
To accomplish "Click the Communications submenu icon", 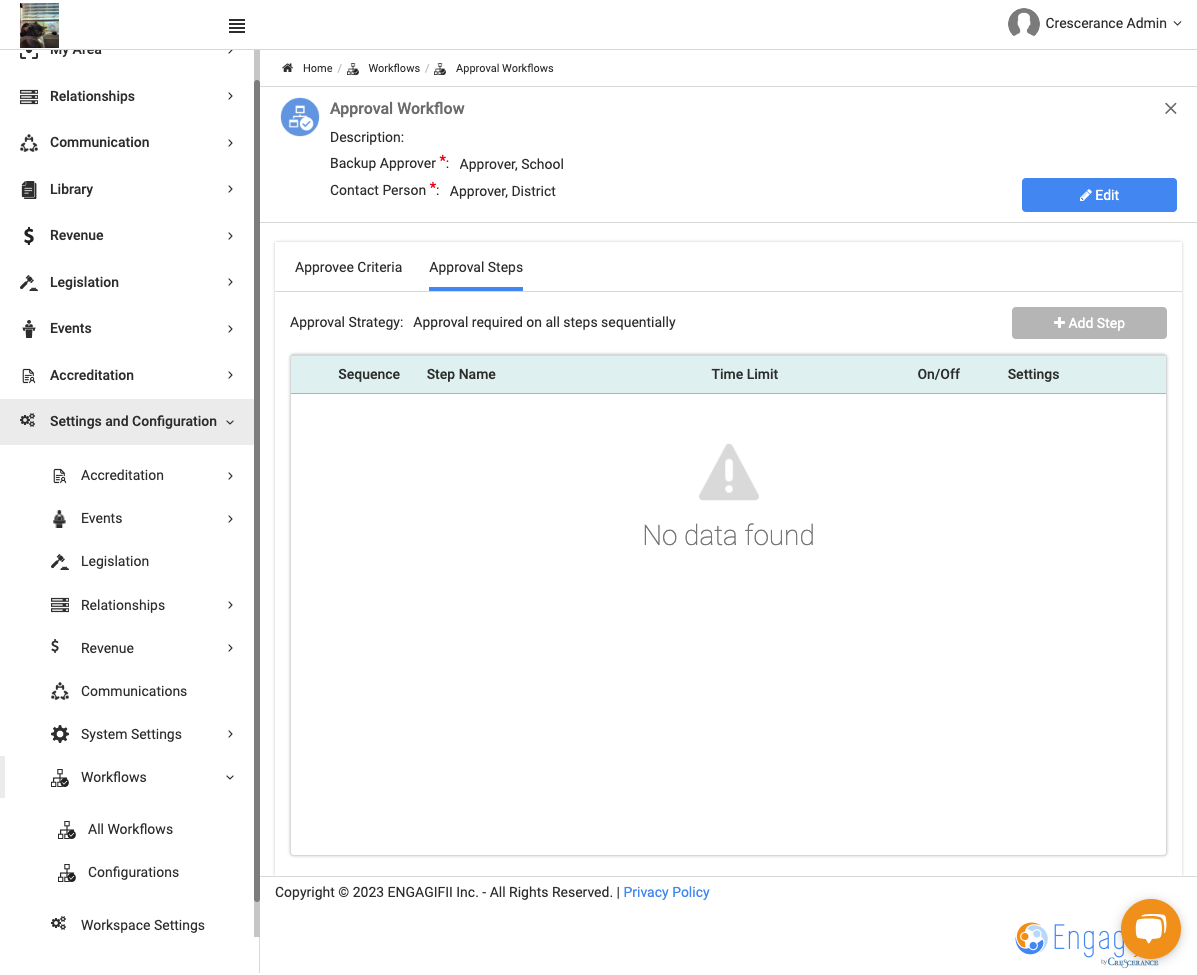I will point(60,692).
